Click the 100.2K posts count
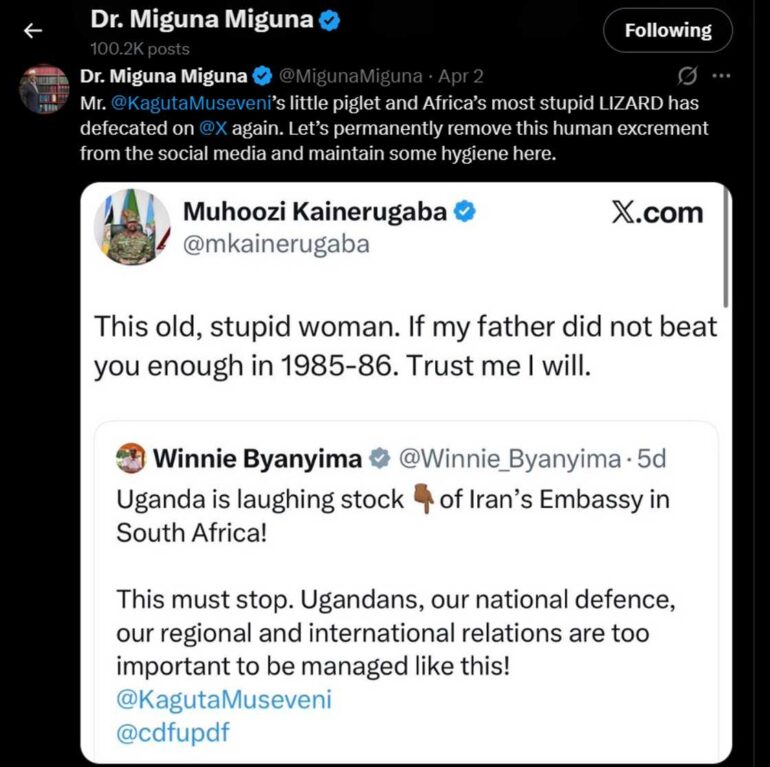Screen dimensions: 770x767 [139, 48]
